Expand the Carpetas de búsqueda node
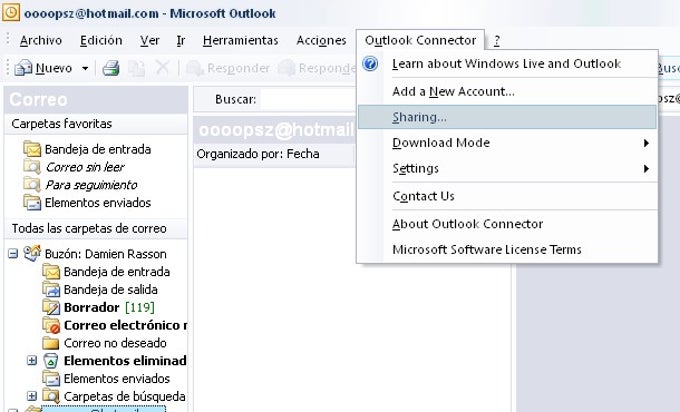The height and width of the screenshot is (412, 680). tap(32, 396)
